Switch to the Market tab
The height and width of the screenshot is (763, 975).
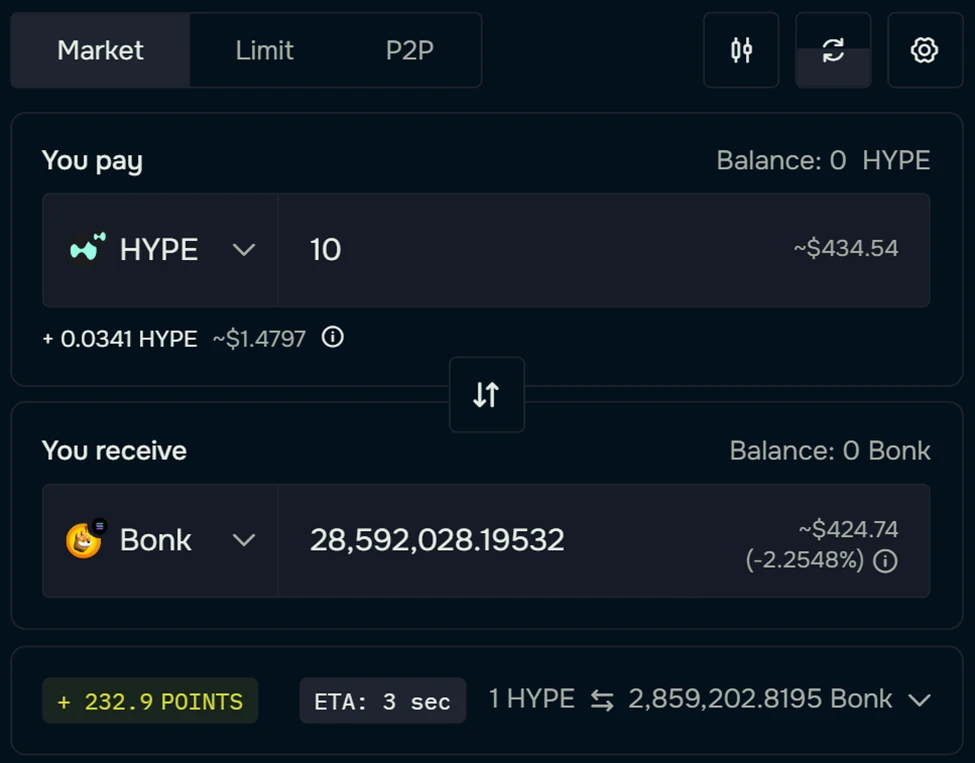click(x=100, y=50)
